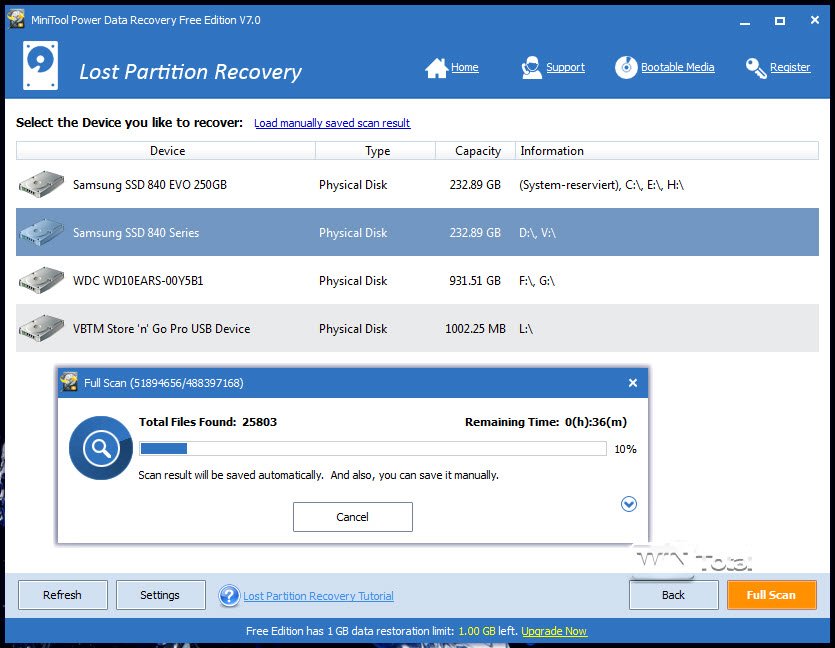
Task: Click the Refresh button
Action: [62, 595]
